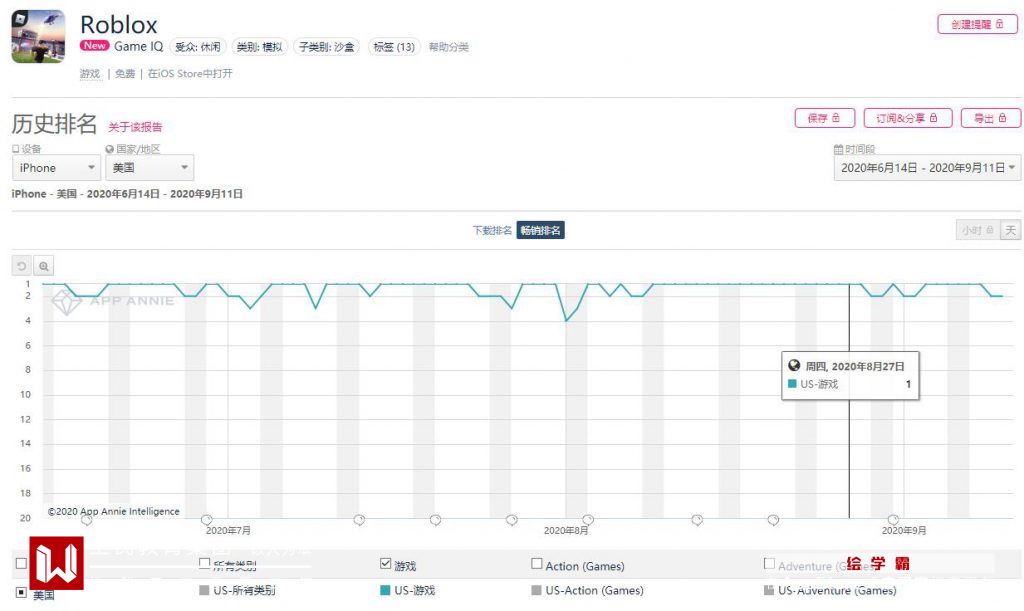Click the teal US-游戏 legend swatch
The width and height of the screenshot is (1024, 611).
[x=385, y=590]
